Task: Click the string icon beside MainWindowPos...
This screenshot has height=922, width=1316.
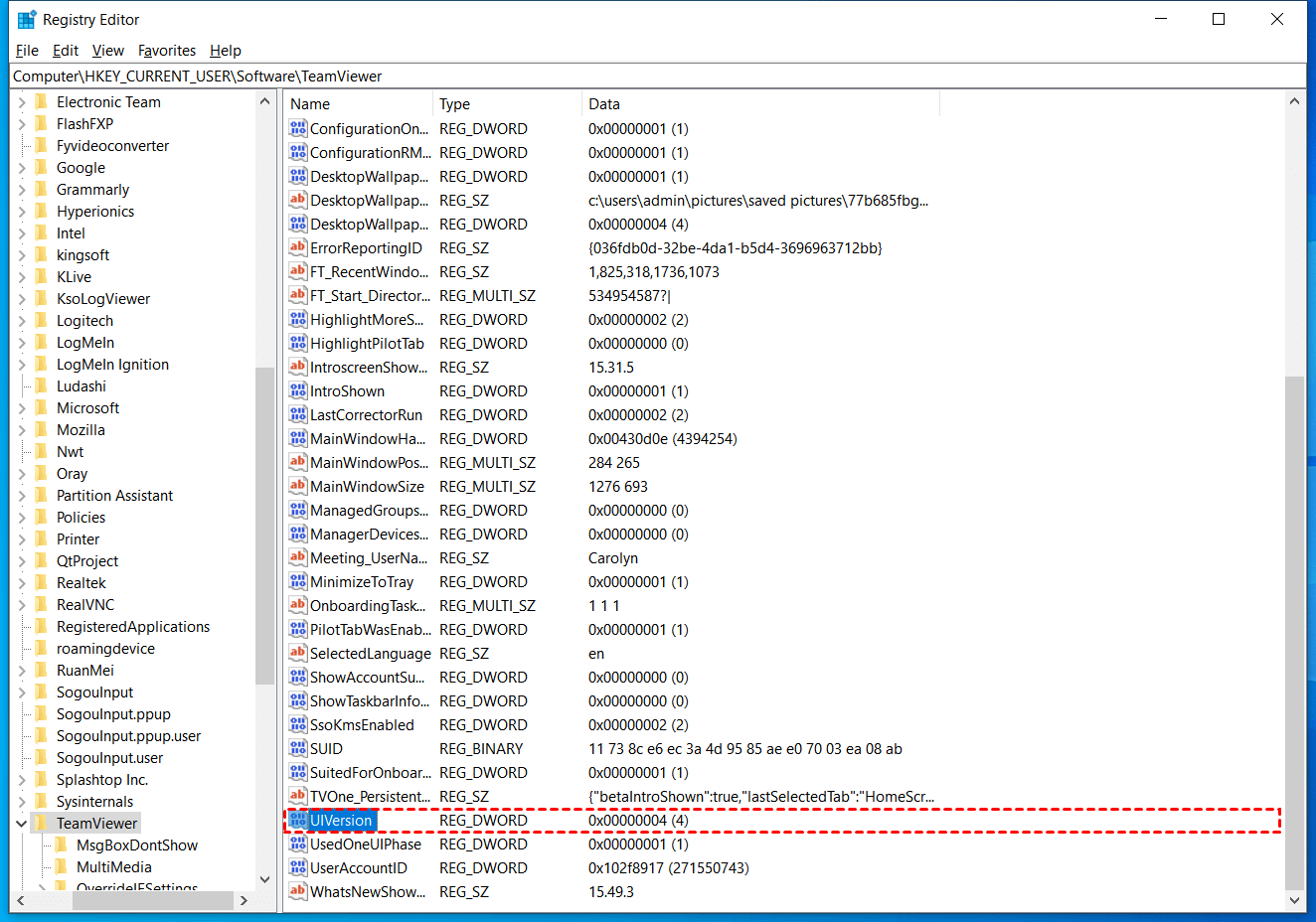Action: click(297, 462)
